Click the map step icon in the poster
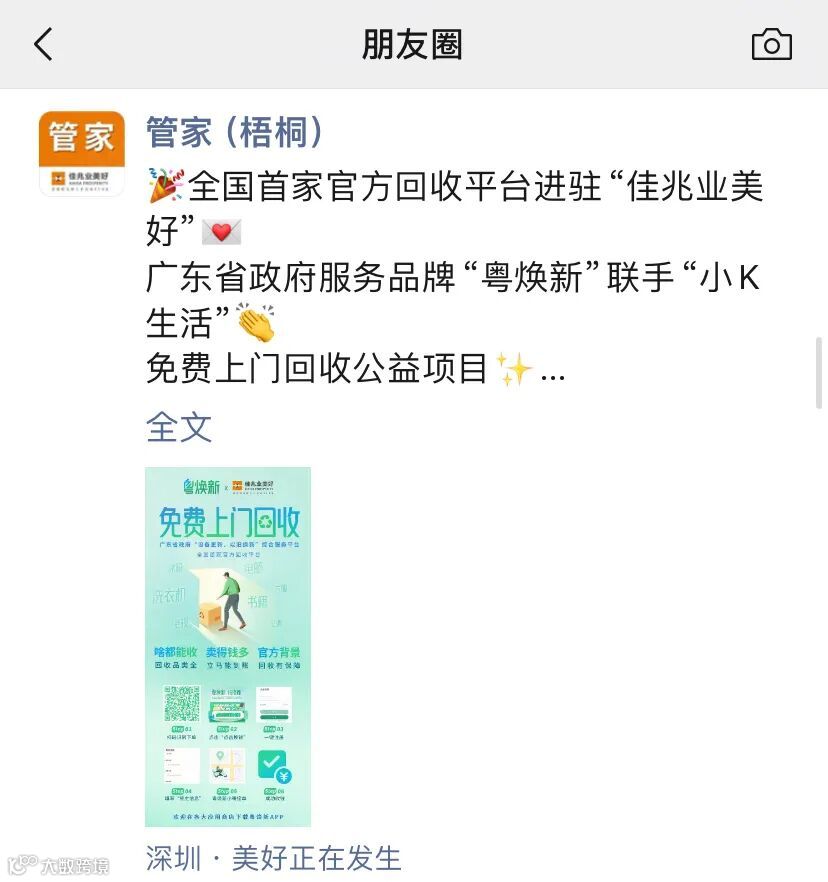The width and height of the screenshot is (828, 882). tap(228, 766)
